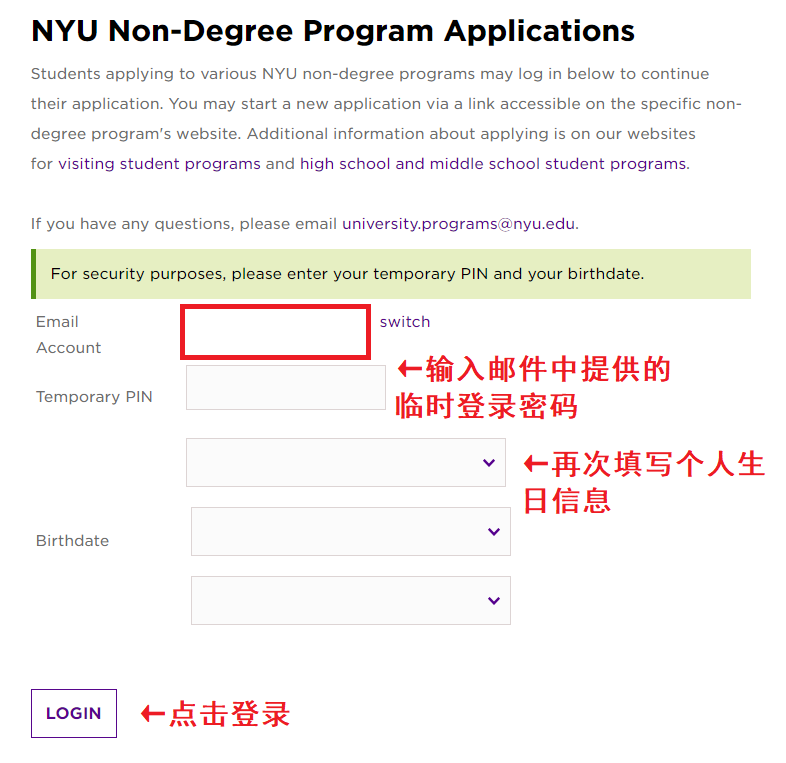The image size is (786, 763).
Task: Click red arrow pointing at Temporary PIN field
Action: point(410,369)
